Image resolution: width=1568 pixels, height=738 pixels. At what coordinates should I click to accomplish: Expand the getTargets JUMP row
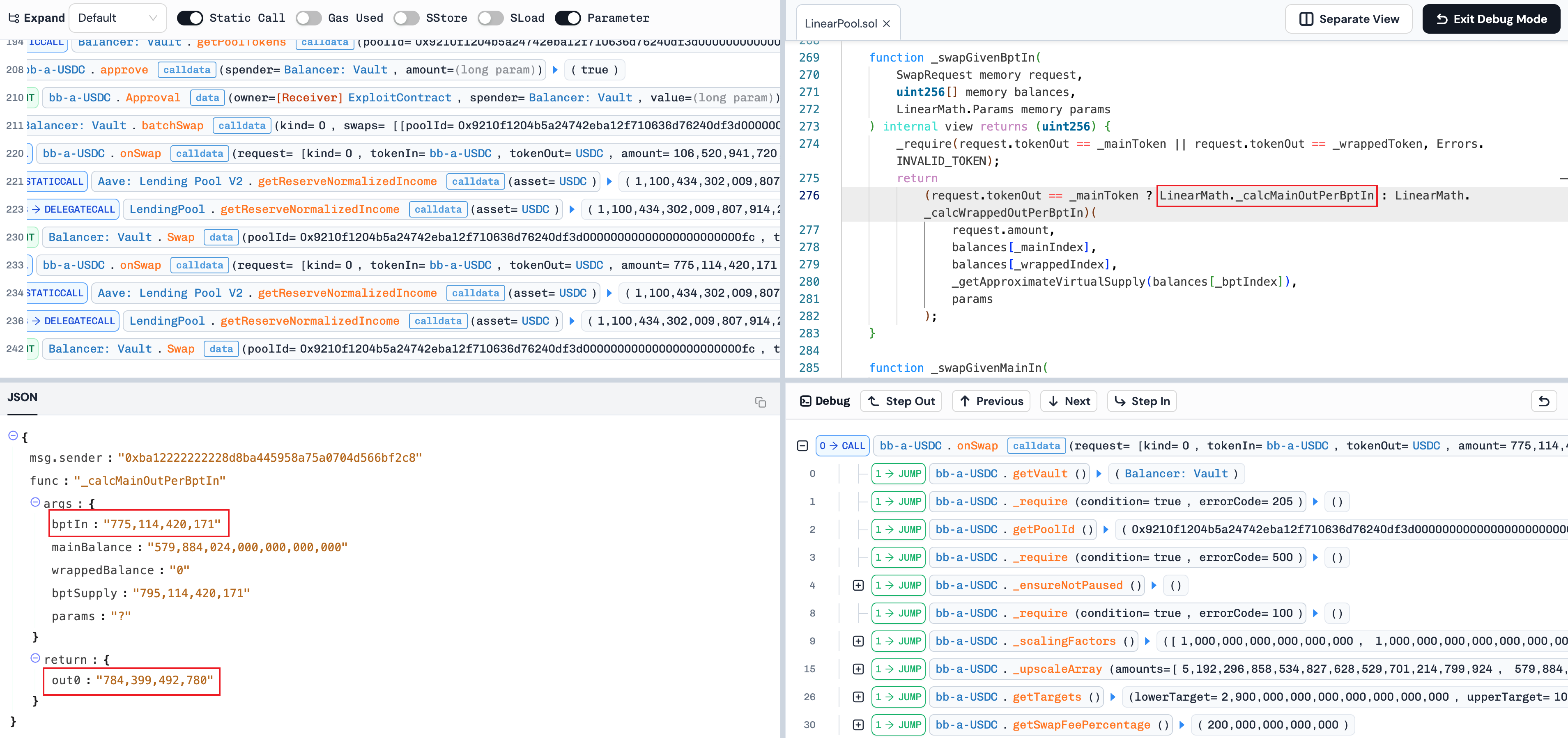[x=858, y=697]
